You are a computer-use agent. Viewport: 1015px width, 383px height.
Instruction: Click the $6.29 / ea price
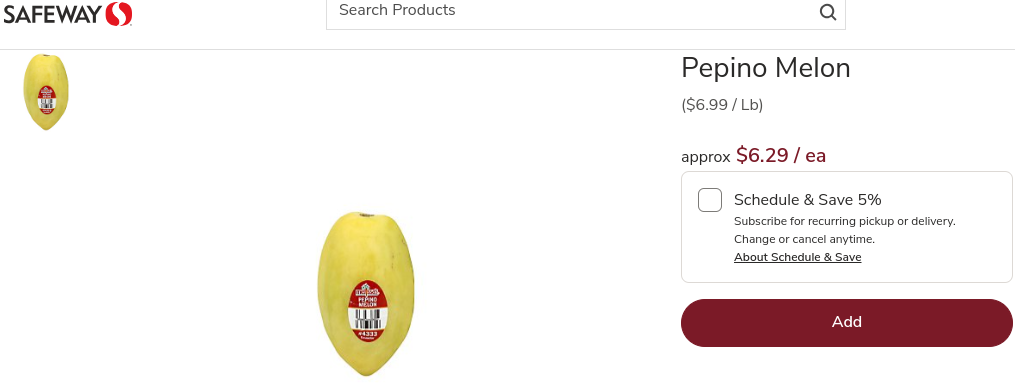pyautogui.click(x=781, y=155)
